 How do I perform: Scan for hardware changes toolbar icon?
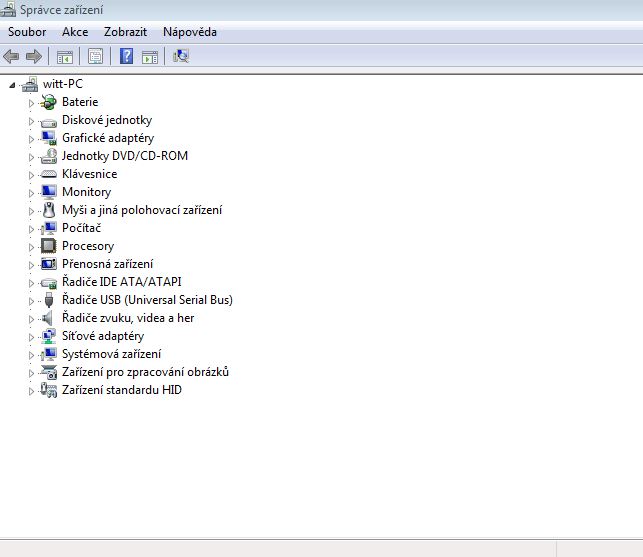(x=181, y=56)
